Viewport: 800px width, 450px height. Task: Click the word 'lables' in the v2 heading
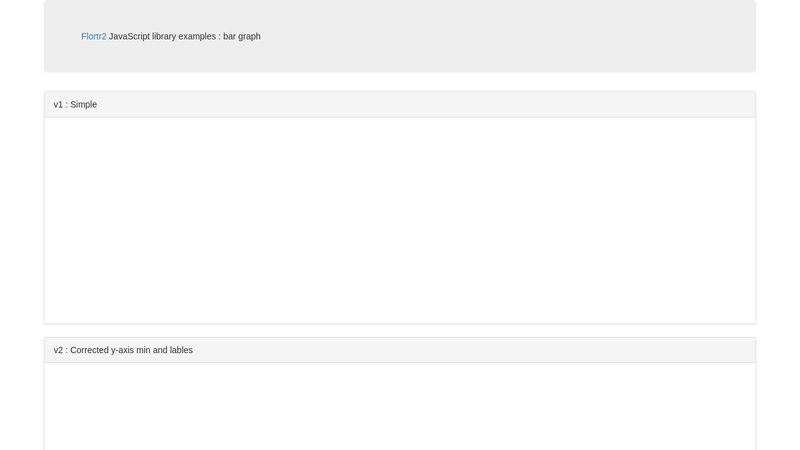pyautogui.click(x=181, y=351)
